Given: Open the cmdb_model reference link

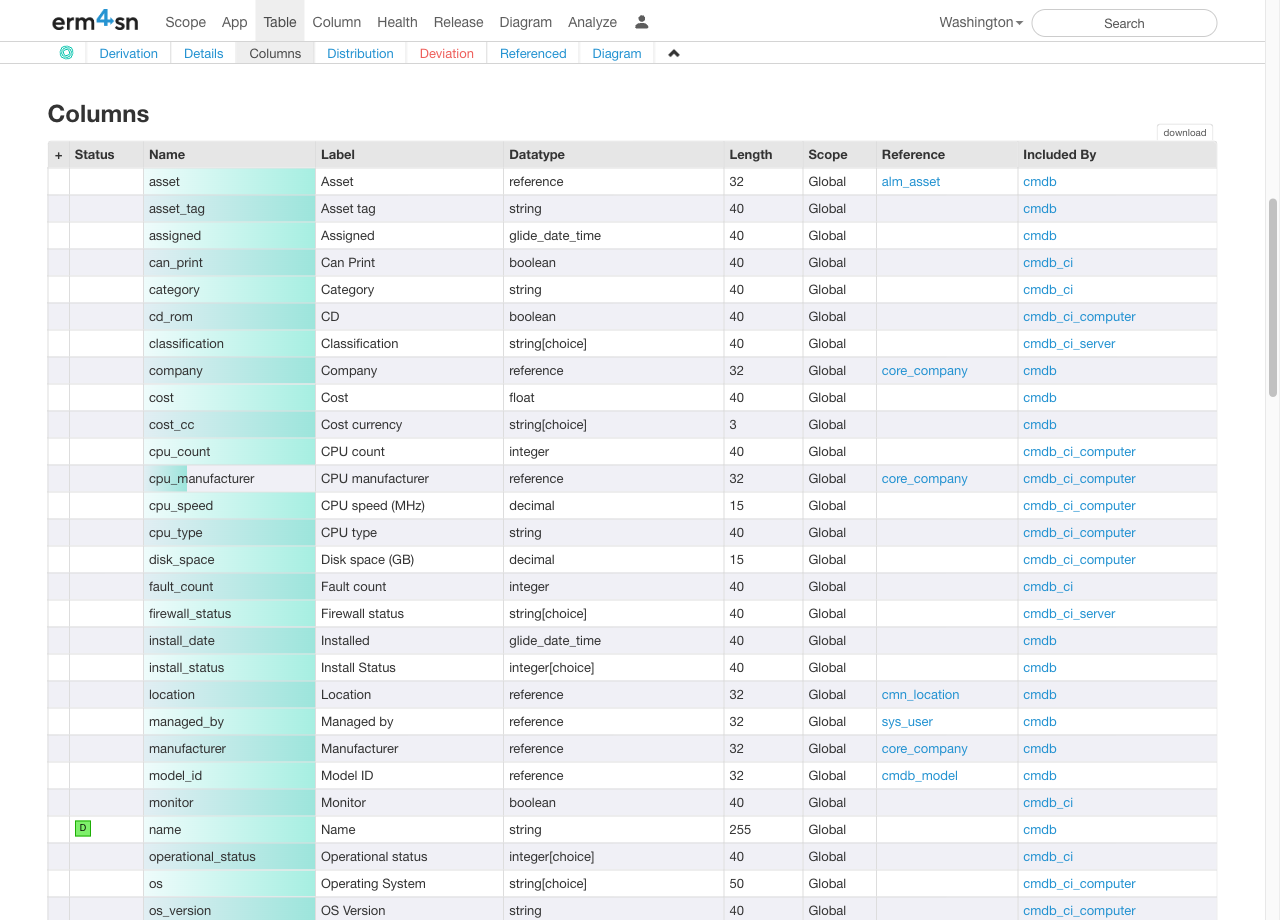Looking at the screenshot, I should pyautogui.click(x=920, y=775).
